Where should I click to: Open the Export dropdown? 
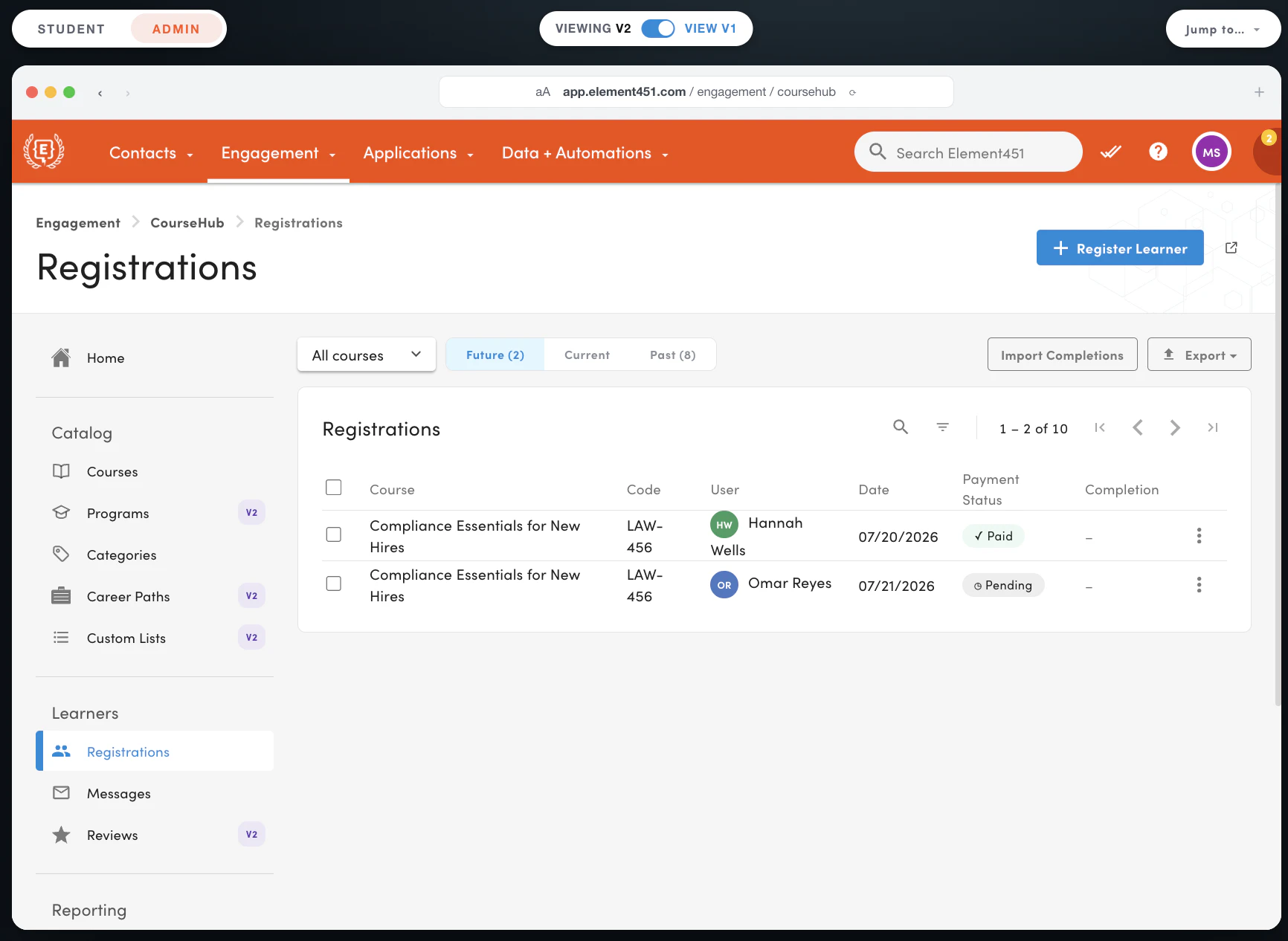click(1199, 355)
